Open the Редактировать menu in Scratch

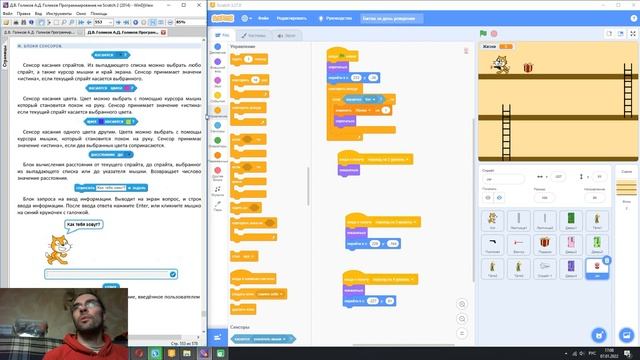tap(291, 18)
